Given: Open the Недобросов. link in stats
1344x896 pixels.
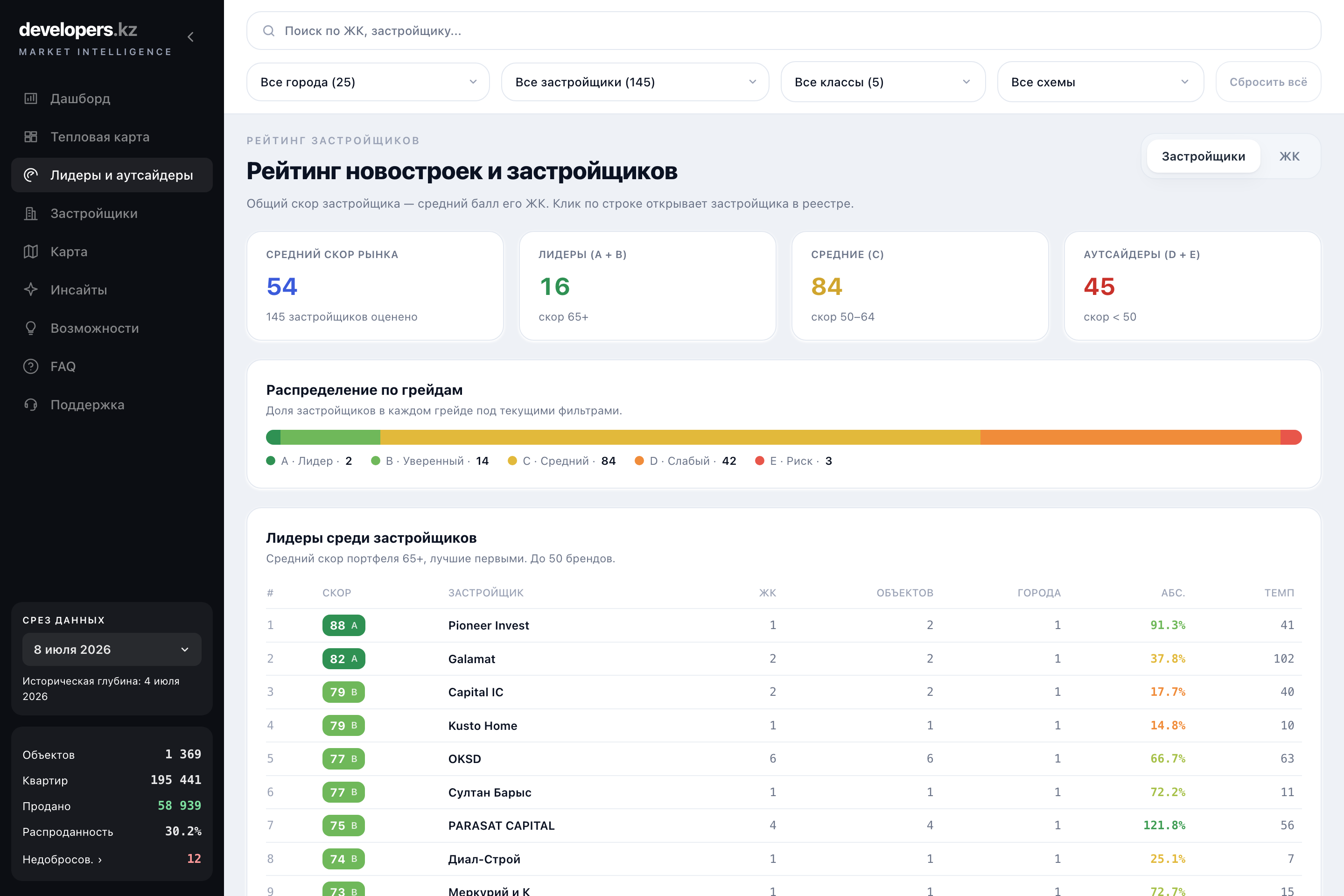Looking at the screenshot, I should (62, 859).
